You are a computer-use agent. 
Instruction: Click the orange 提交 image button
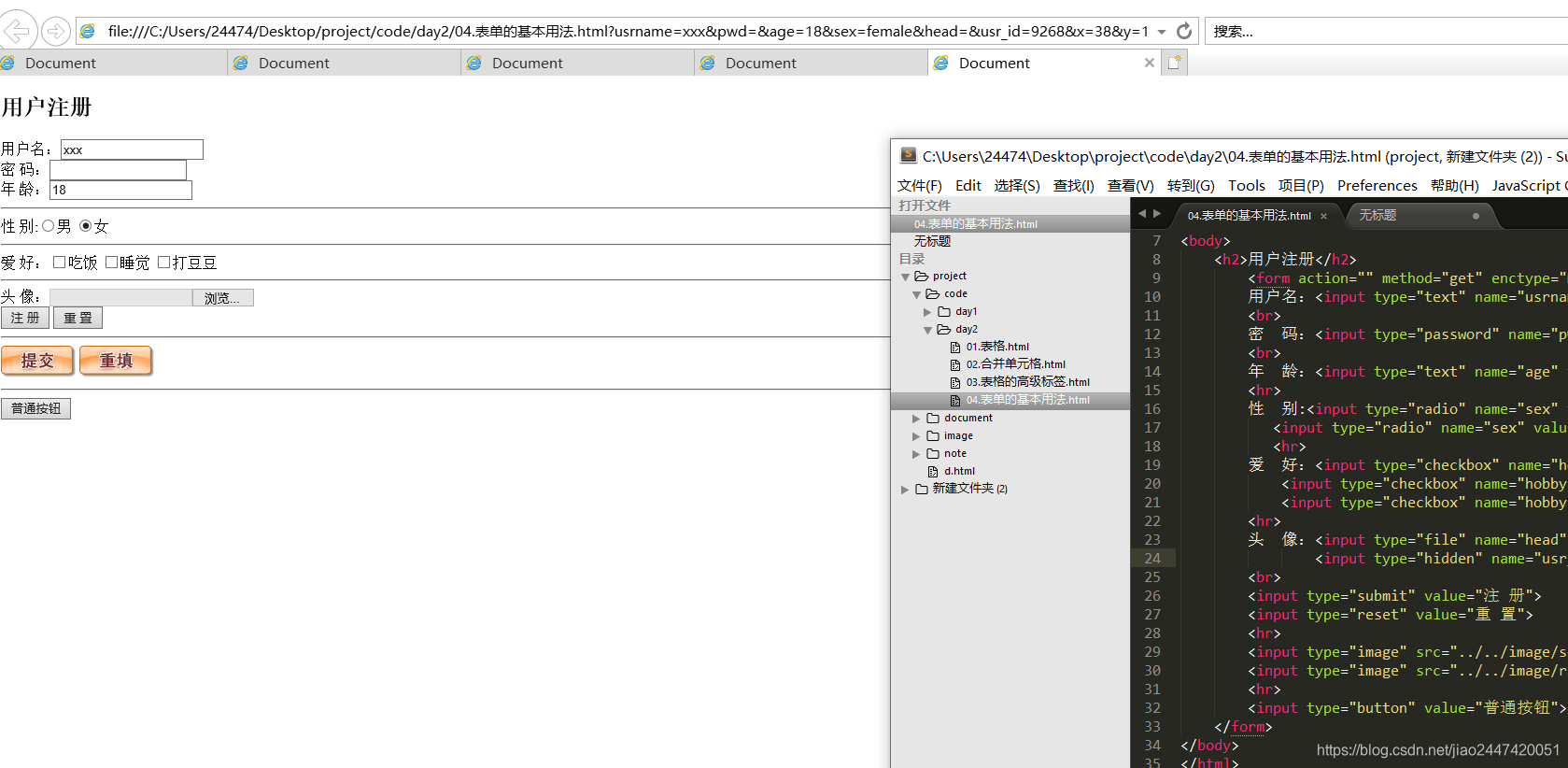[37, 361]
